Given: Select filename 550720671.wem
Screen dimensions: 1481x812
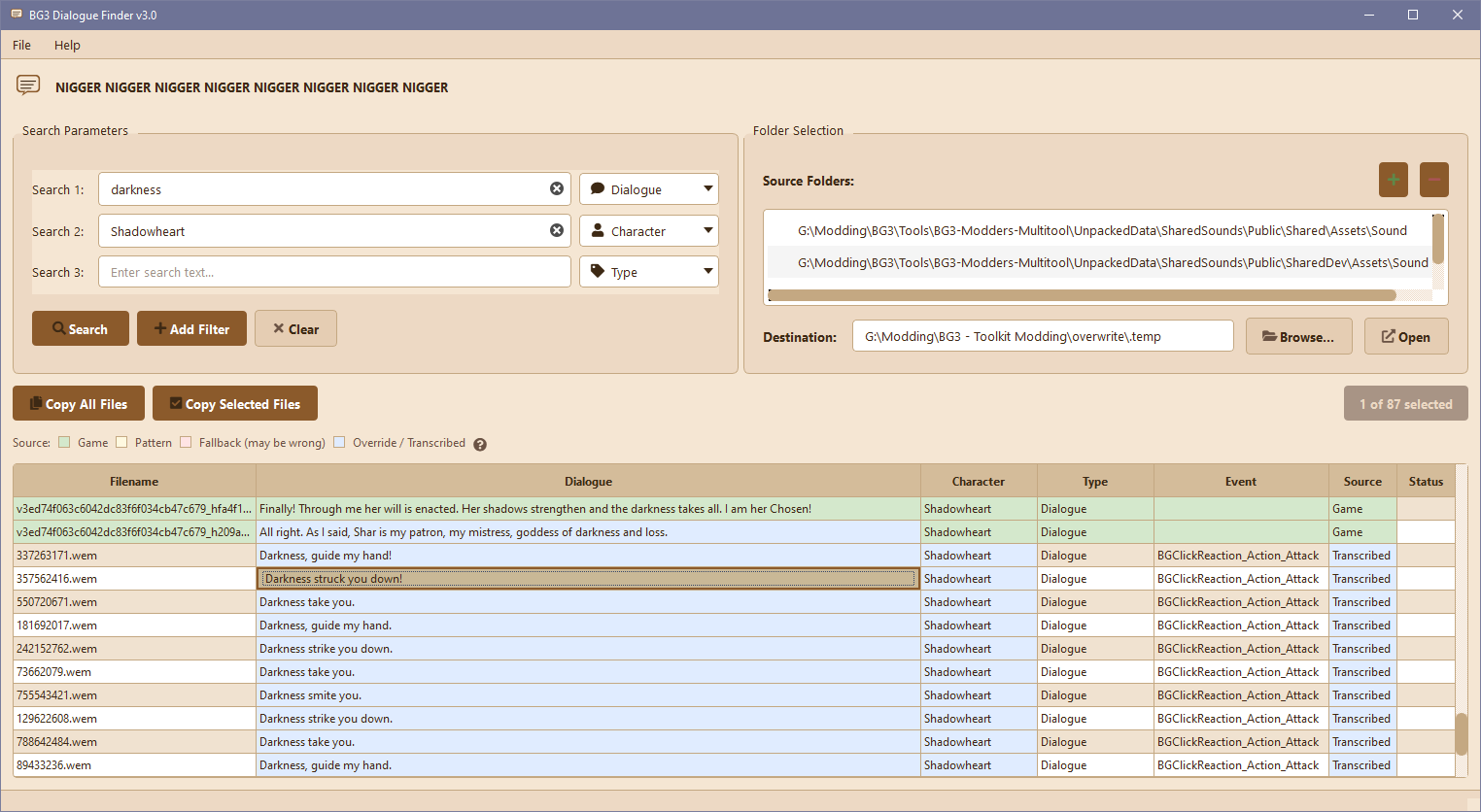Looking at the screenshot, I should coord(134,601).
